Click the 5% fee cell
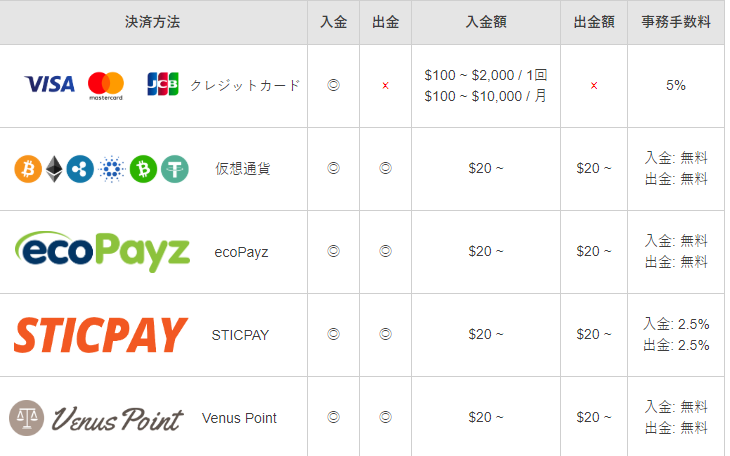Image resolution: width=730 pixels, height=456 pixels. click(676, 85)
